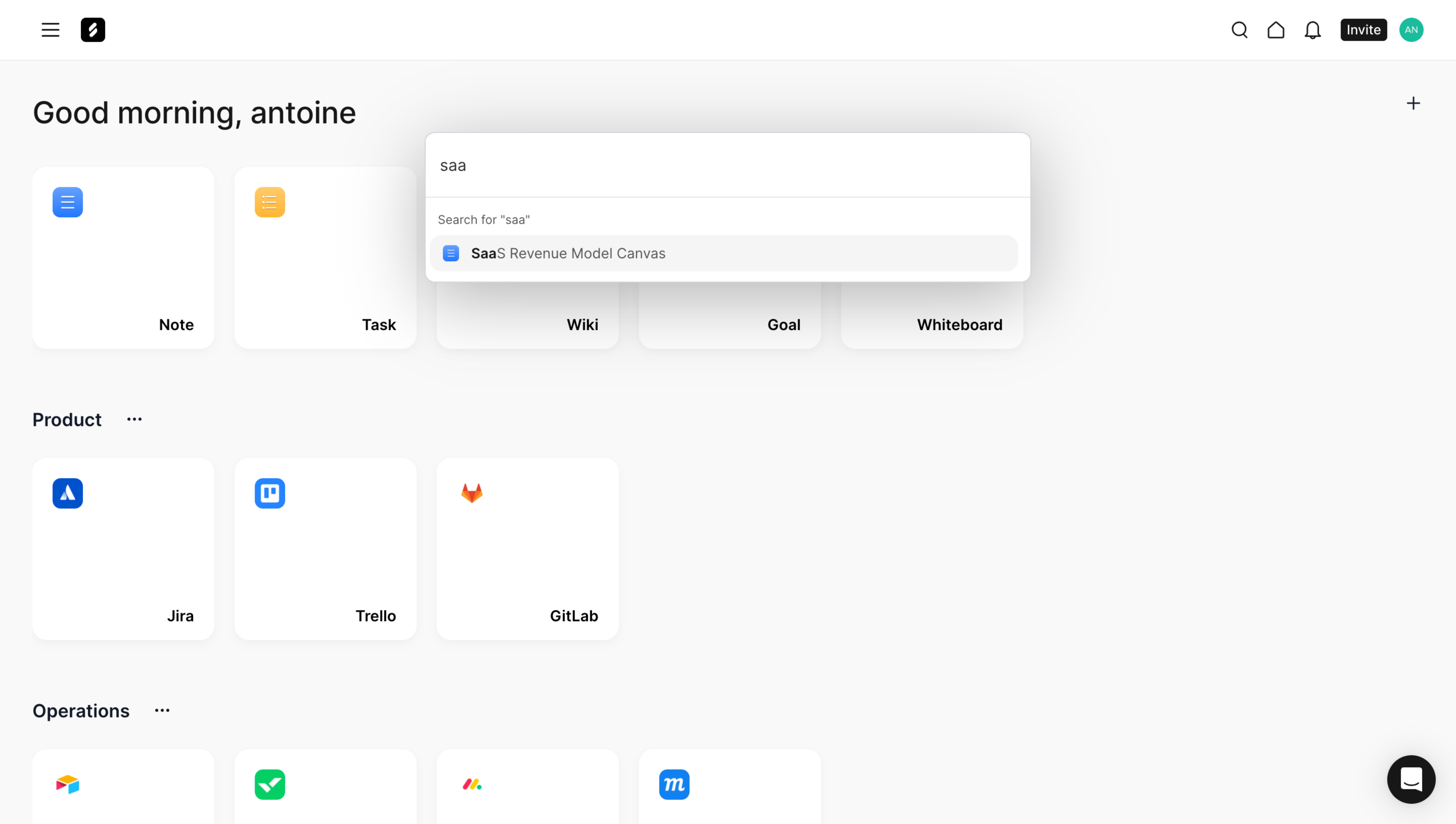1456x824 pixels.
Task: Select the SaaS Revenue Model Canvas result
Action: 723,254
